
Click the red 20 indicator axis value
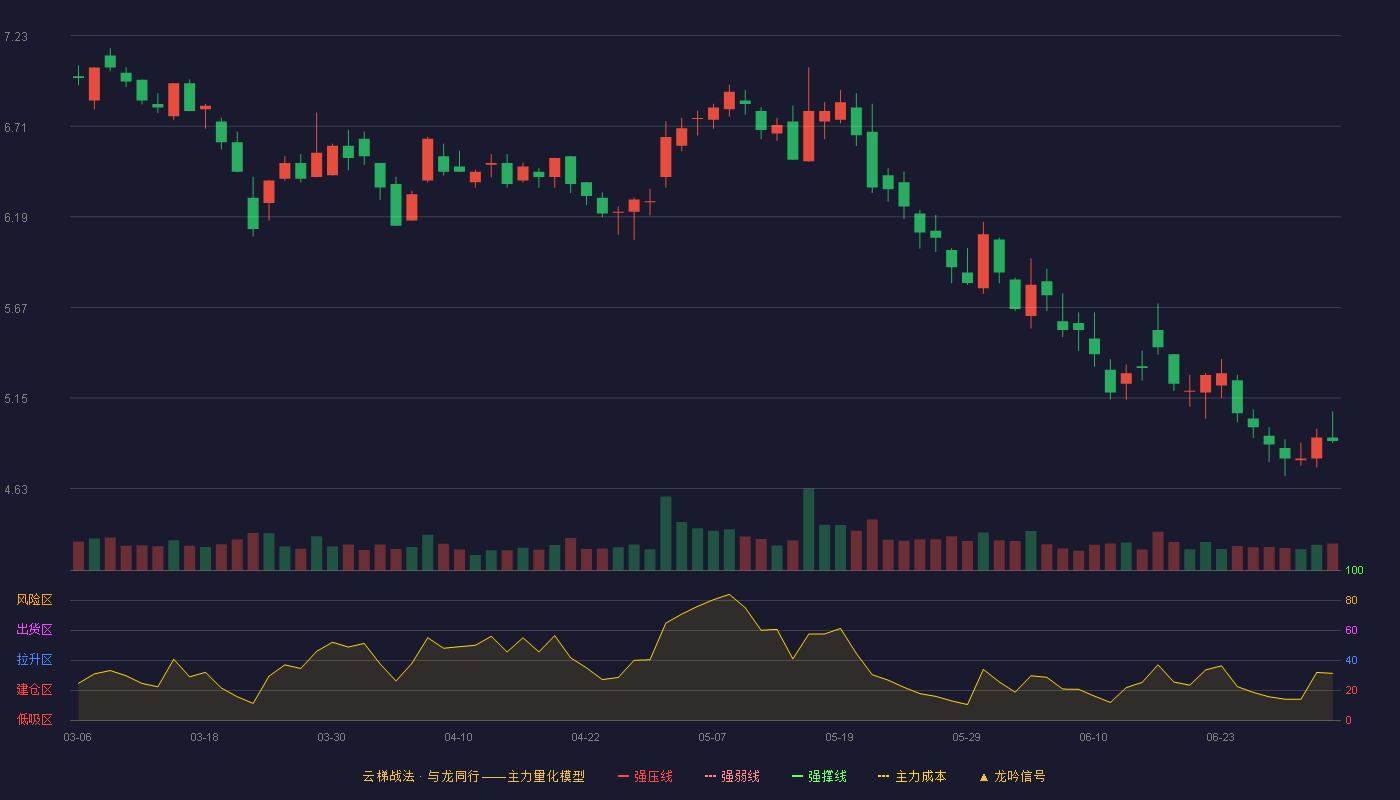pyautogui.click(x=1351, y=690)
